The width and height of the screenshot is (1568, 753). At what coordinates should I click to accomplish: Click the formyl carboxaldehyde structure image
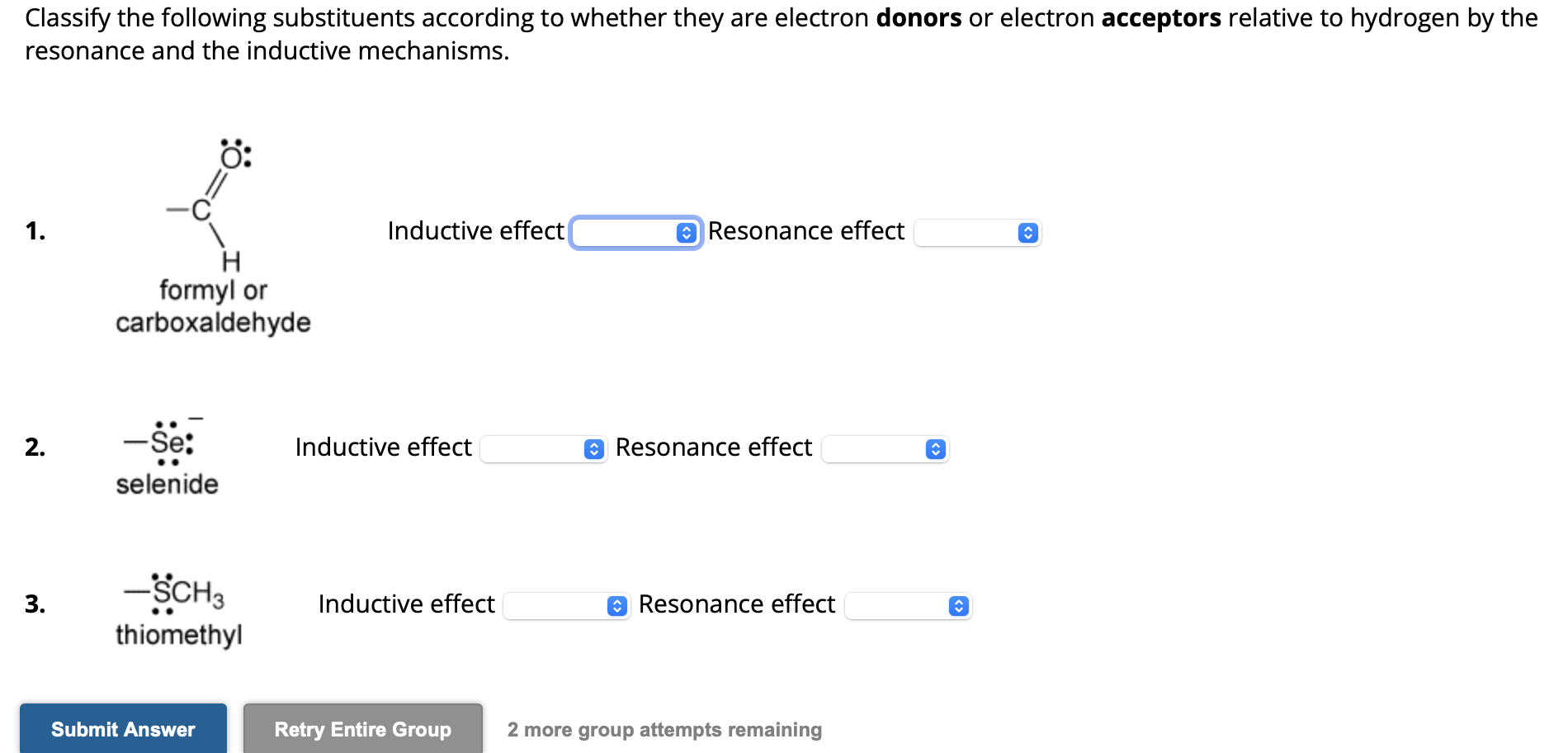[211, 206]
